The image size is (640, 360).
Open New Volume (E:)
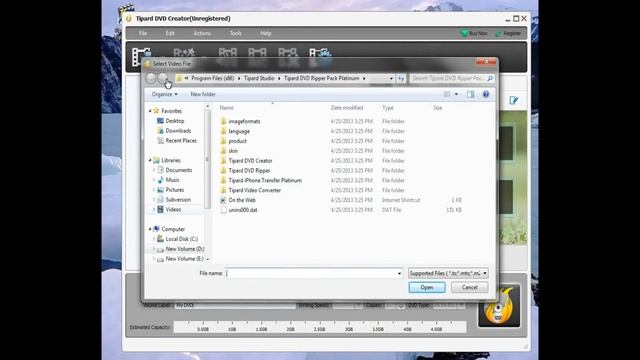point(184,259)
